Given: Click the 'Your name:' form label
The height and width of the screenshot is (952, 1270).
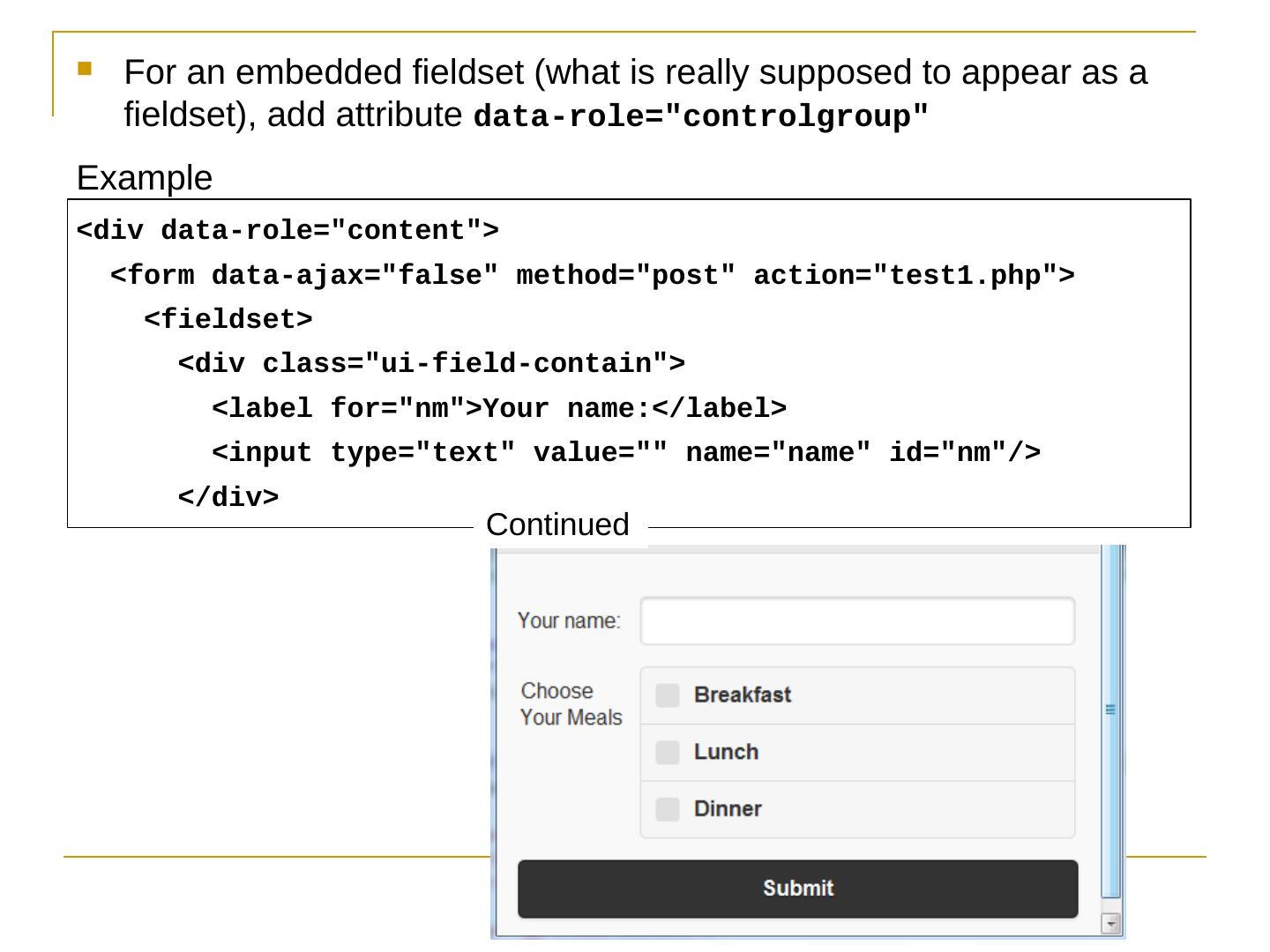Looking at the screenshot, I should point(569,621).
